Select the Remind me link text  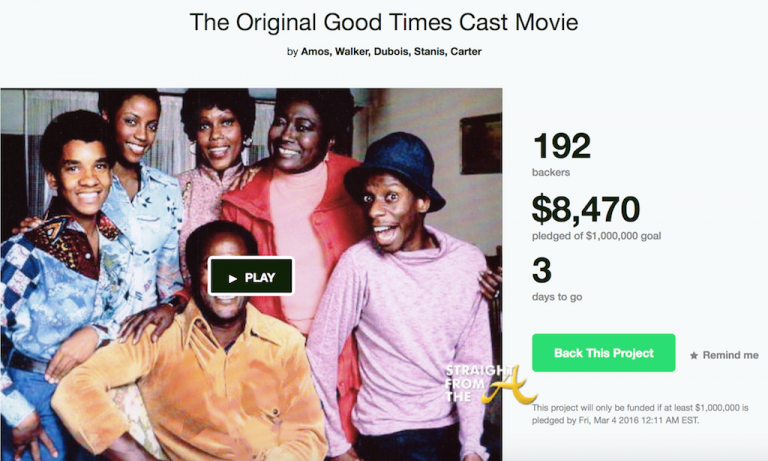pos(730,355)
